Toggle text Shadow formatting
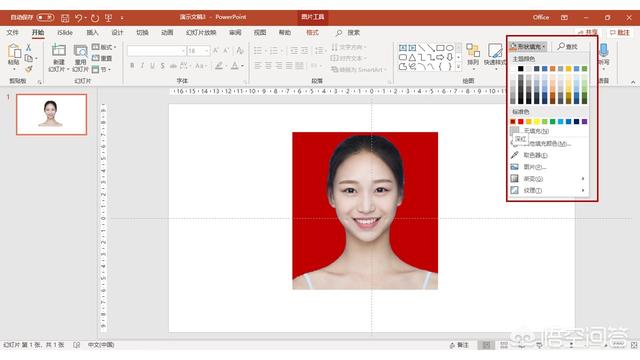Screen dimensions: 640x360 tap(162, 65)
